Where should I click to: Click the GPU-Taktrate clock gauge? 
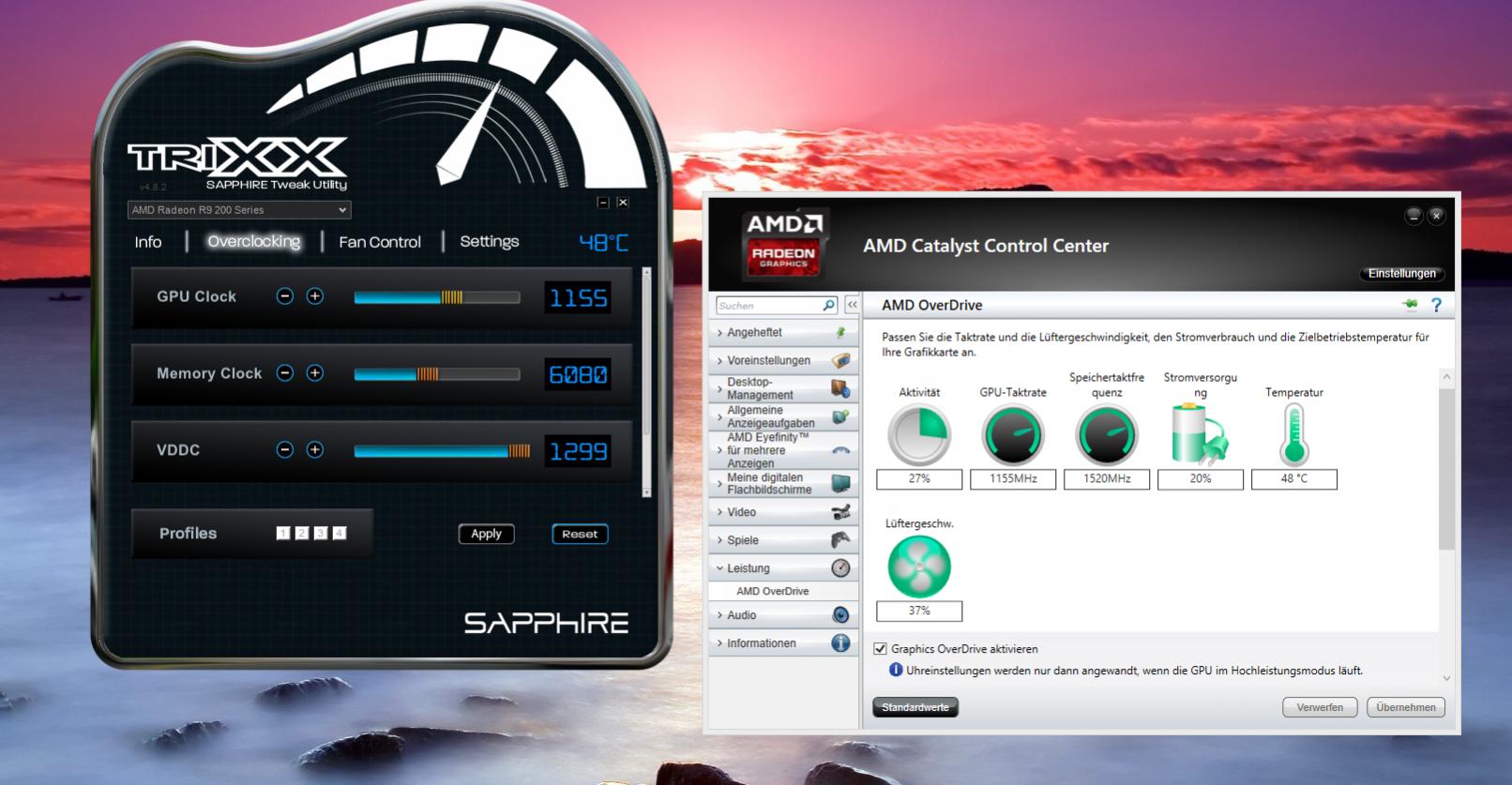[1013, 435]
